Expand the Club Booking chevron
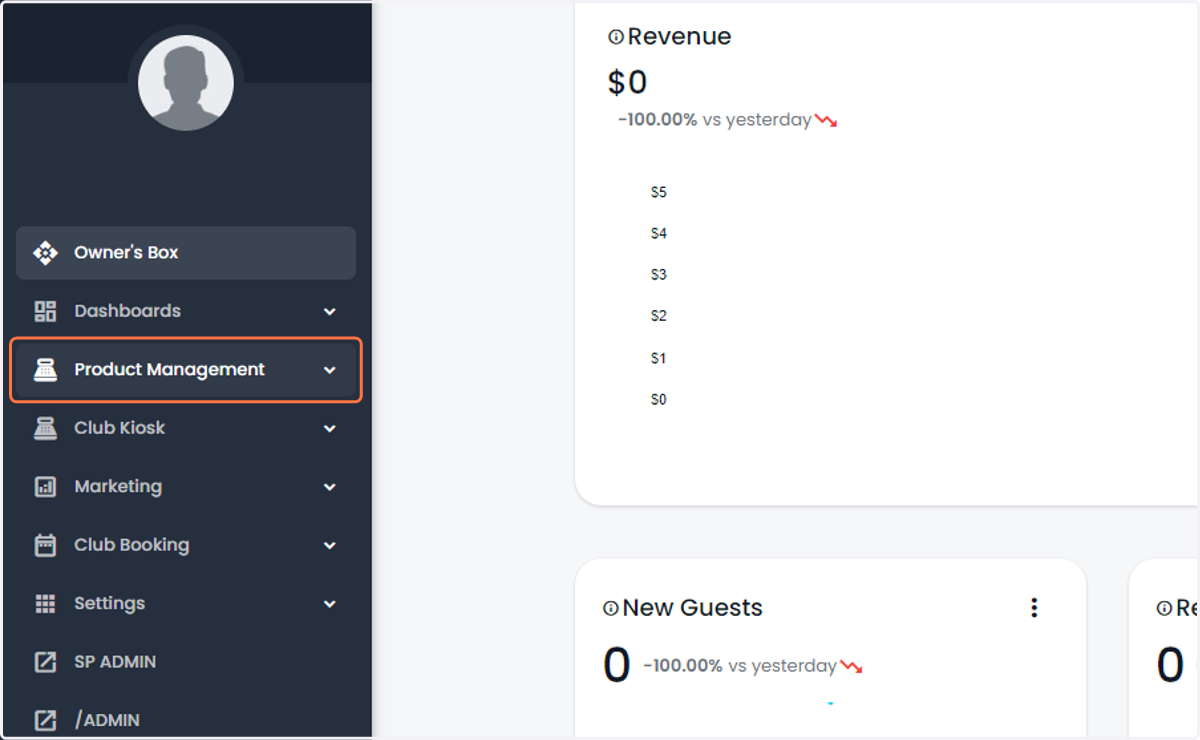Image resolution: width=1200 pixels, height=740 pixels. point(330,546)
